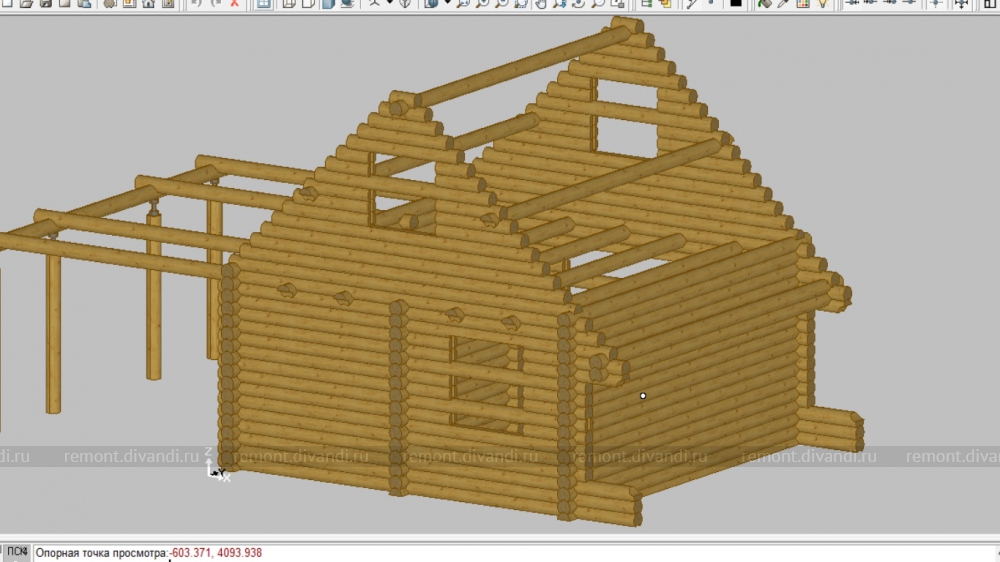The height and width of the screenshot is (562, 1000).
Task: Click the black color swatch in toolbar
Action: tap(736, 3)
